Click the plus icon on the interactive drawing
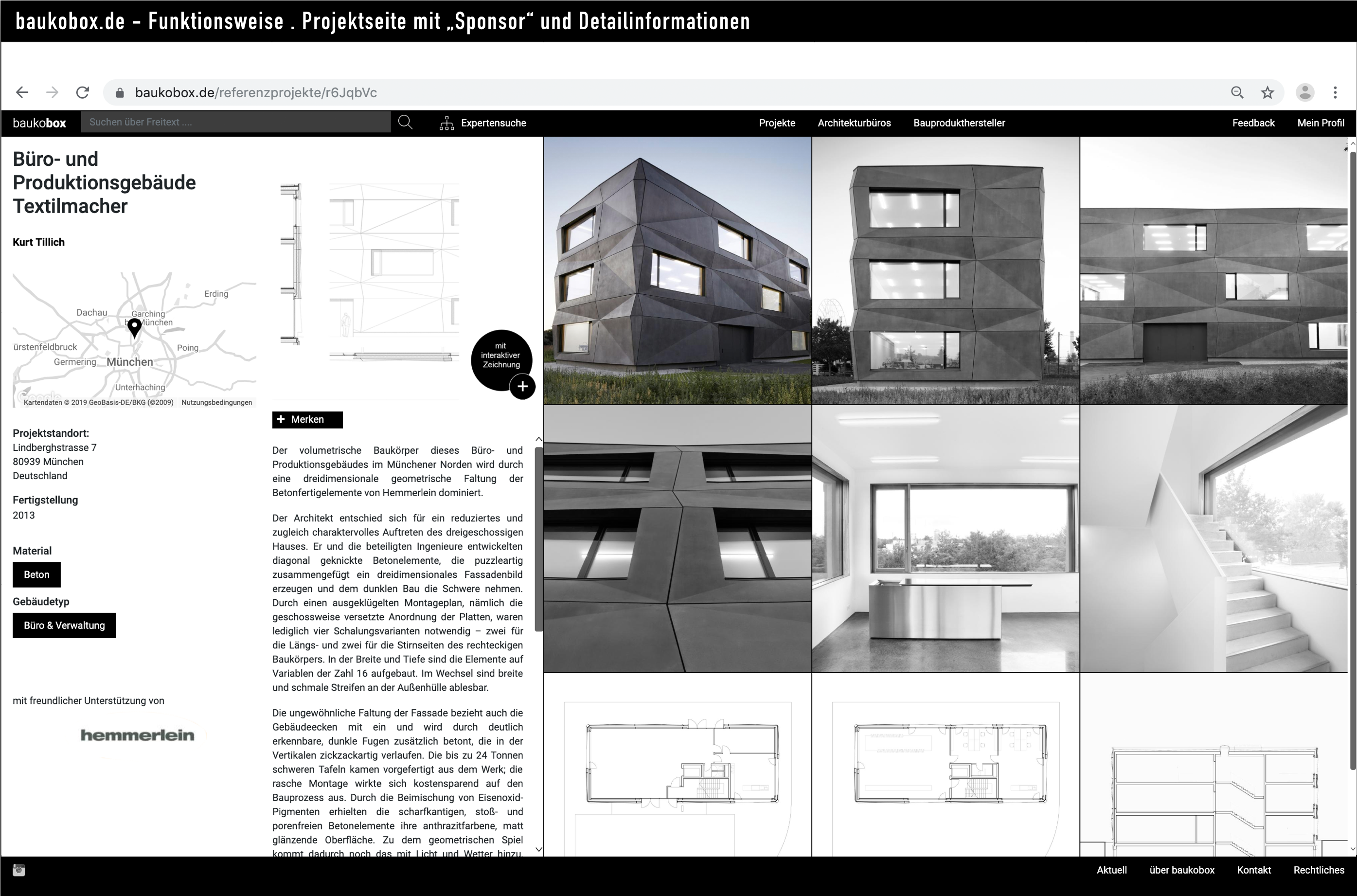 522,387
